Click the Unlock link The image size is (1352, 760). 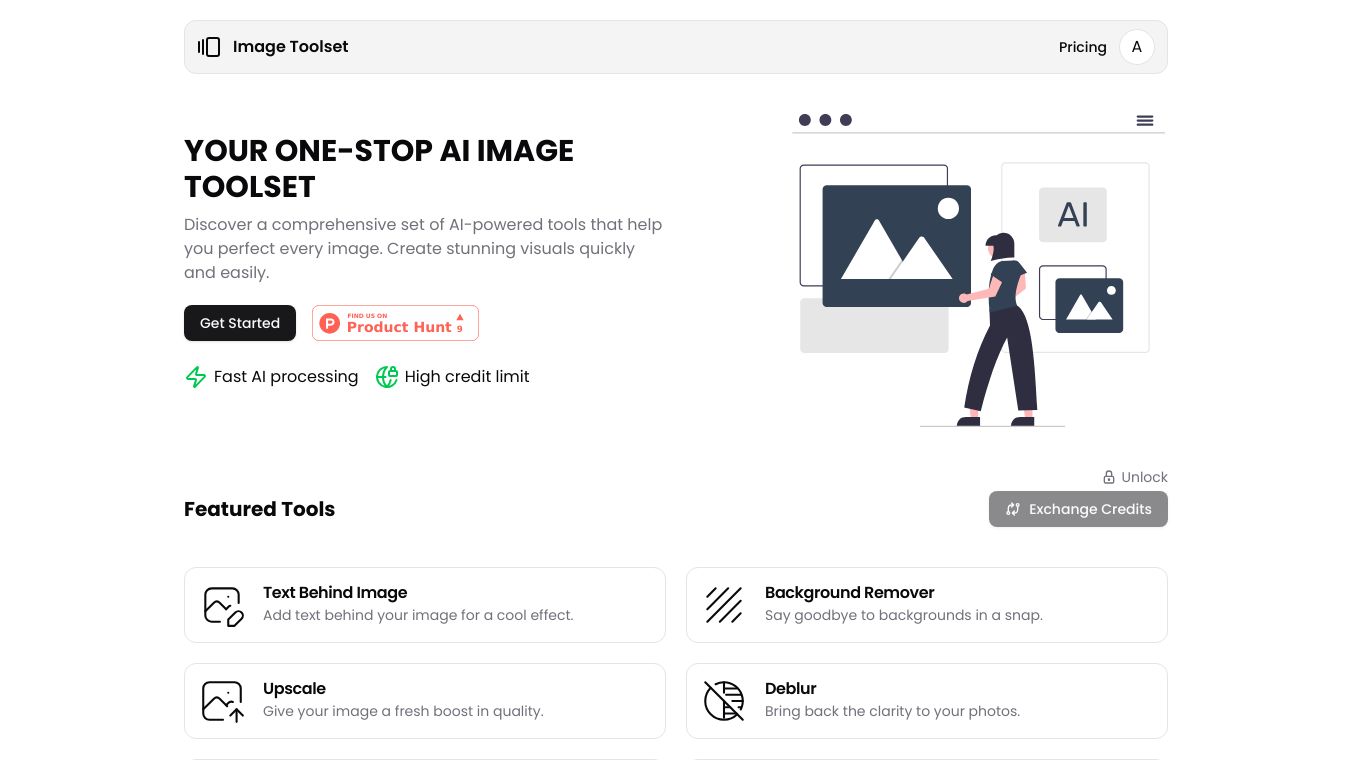[x=1135, y=477]
